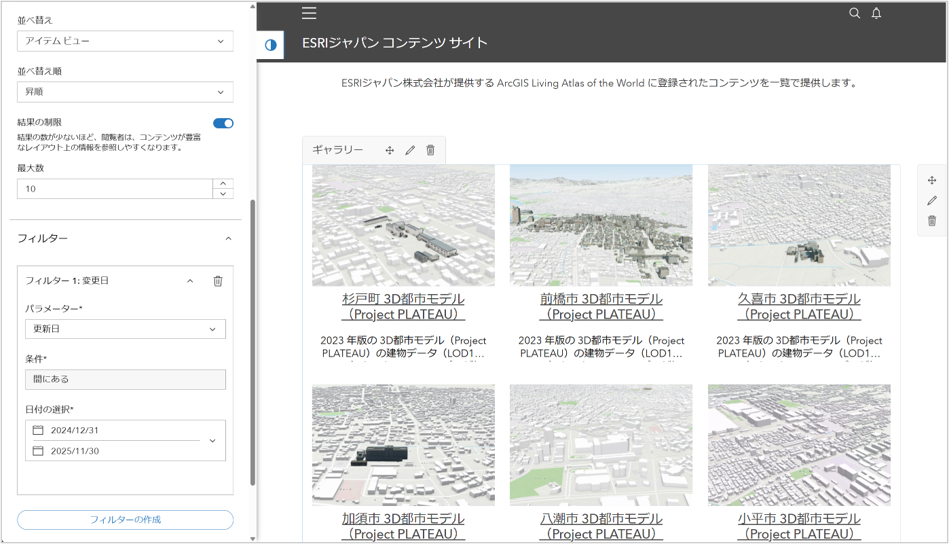Click the row edit pencil icon at right edge

(932, 201)
